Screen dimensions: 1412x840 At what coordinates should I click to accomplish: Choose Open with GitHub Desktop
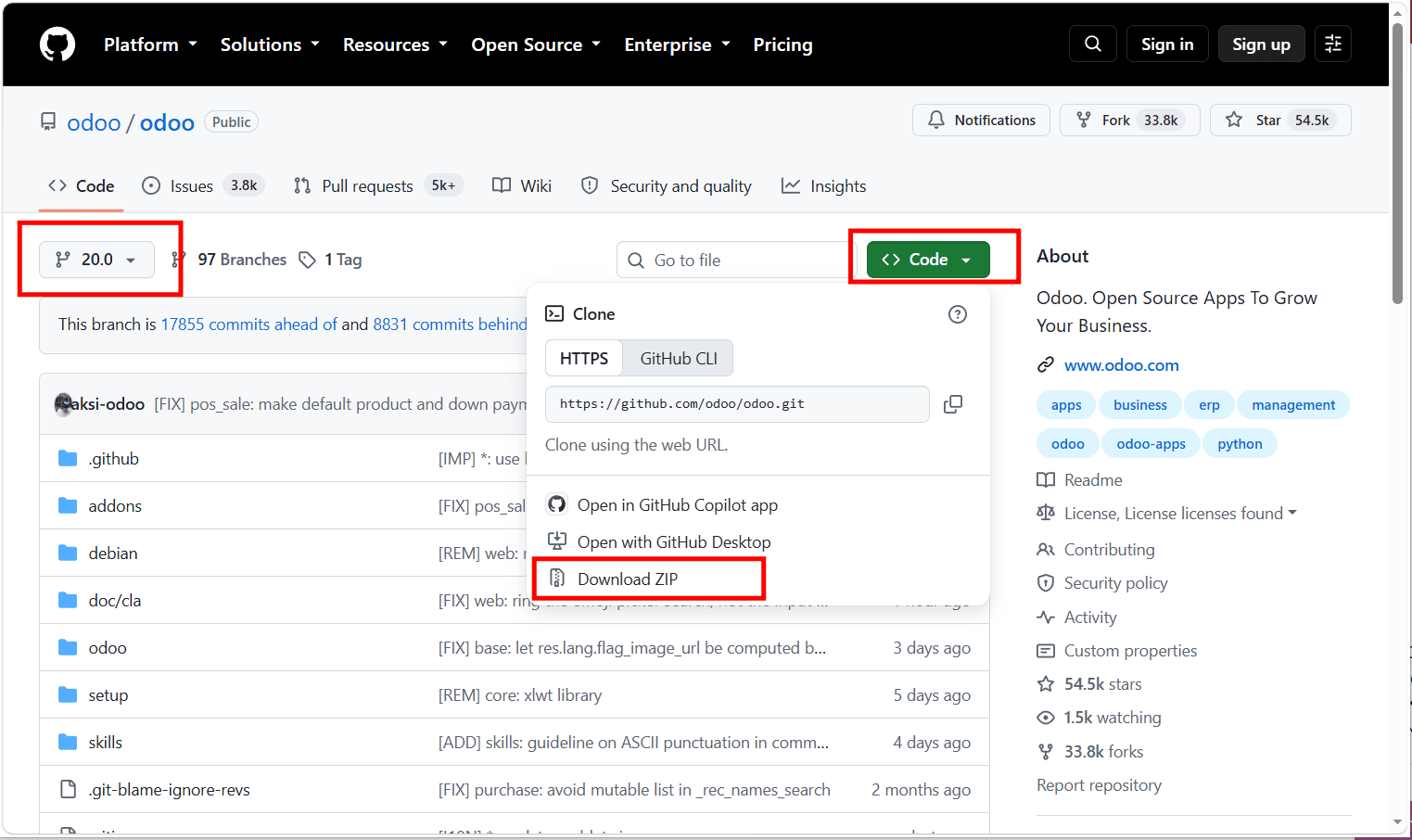[x=674, y=541]
